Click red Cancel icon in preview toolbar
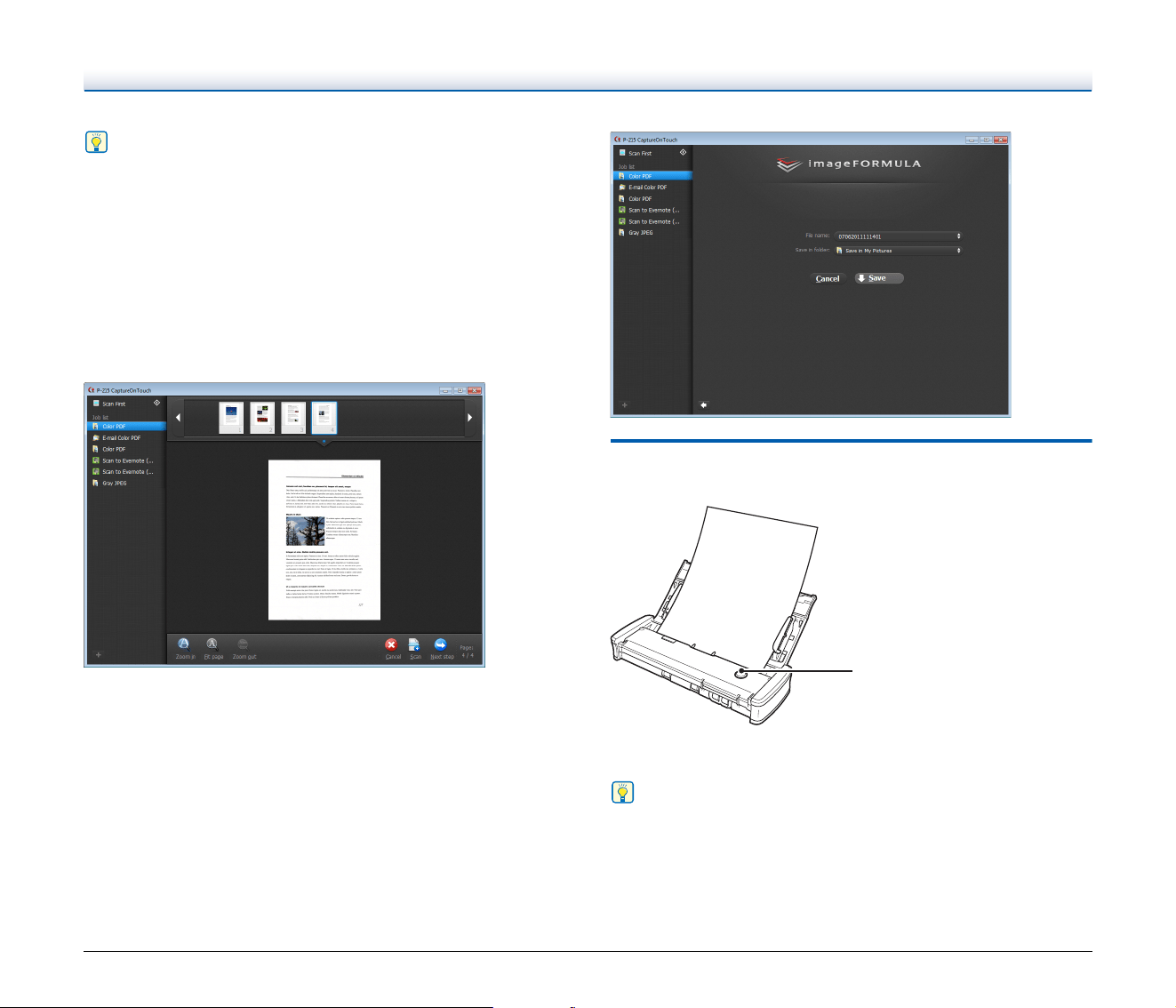Image resolution: width=1176 pixels, height=1008 pixels. click(391, 644)
